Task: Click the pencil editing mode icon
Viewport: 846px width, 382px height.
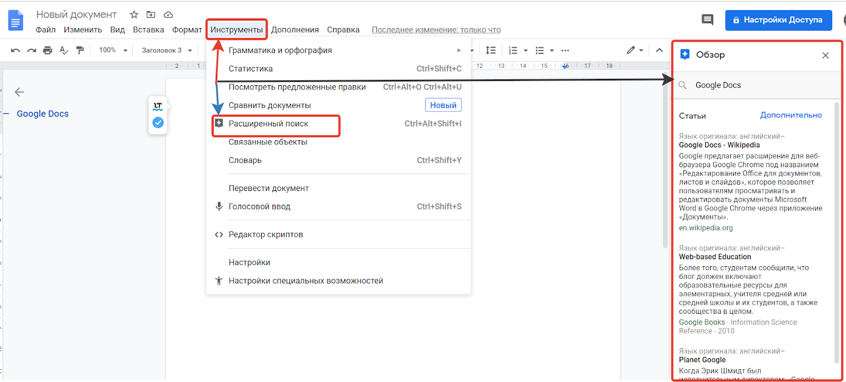Action: 631,50
